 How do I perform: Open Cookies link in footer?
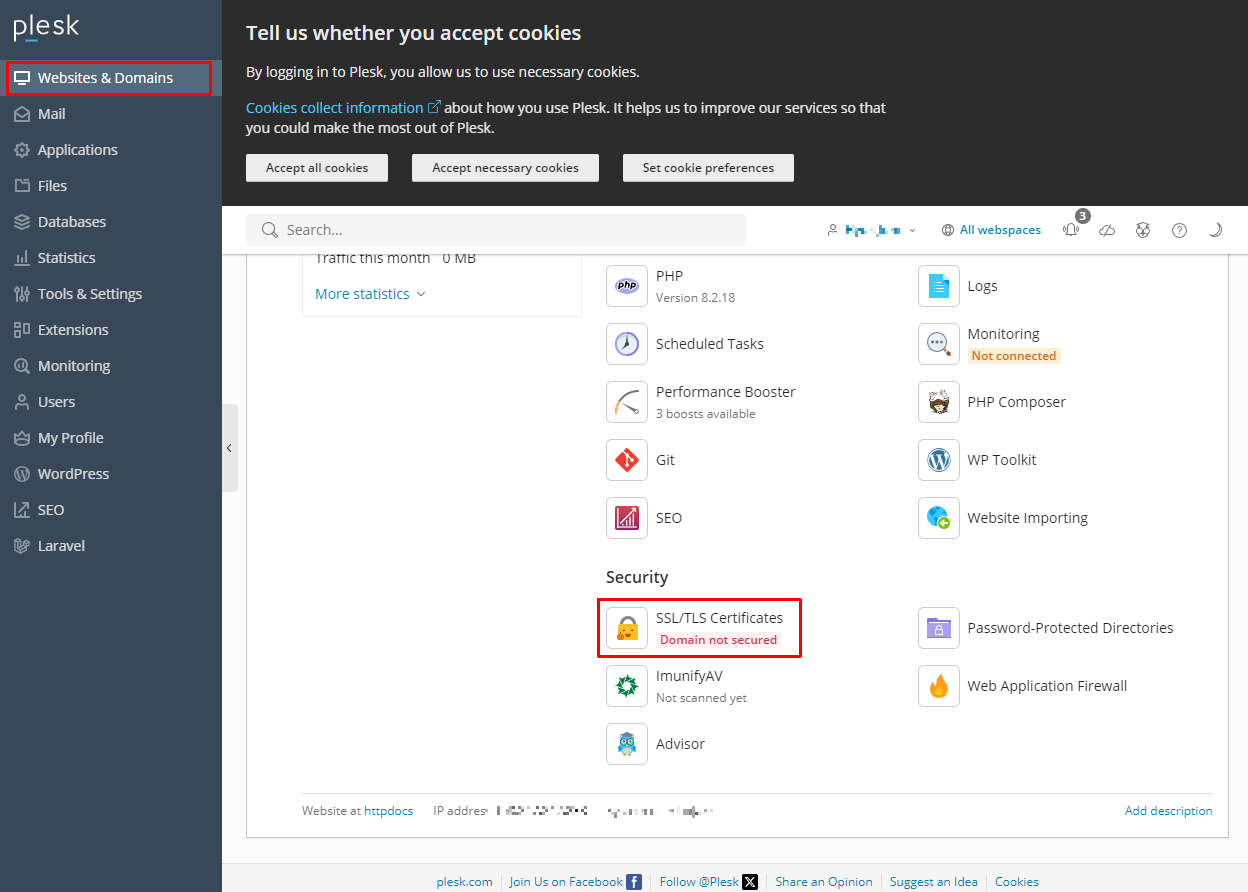pos(1017,882)
